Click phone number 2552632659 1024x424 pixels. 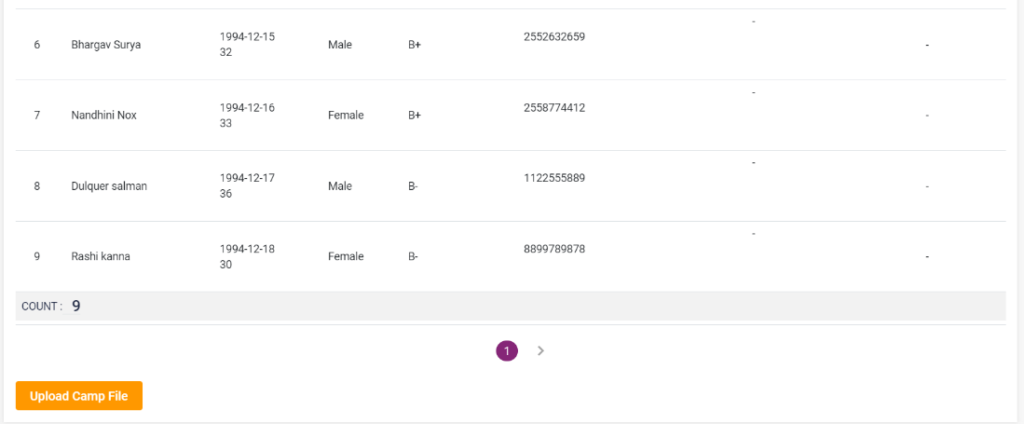tap(554, 37)
